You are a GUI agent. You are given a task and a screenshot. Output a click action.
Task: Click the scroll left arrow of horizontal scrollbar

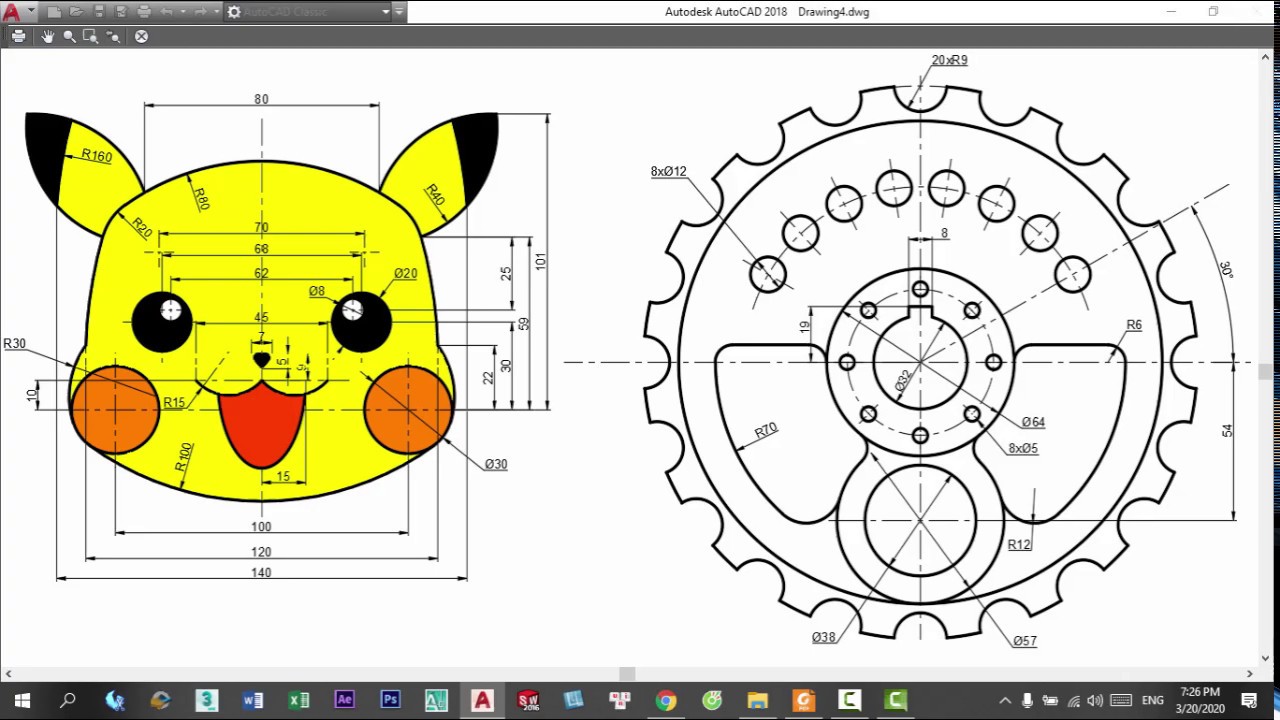8,674
